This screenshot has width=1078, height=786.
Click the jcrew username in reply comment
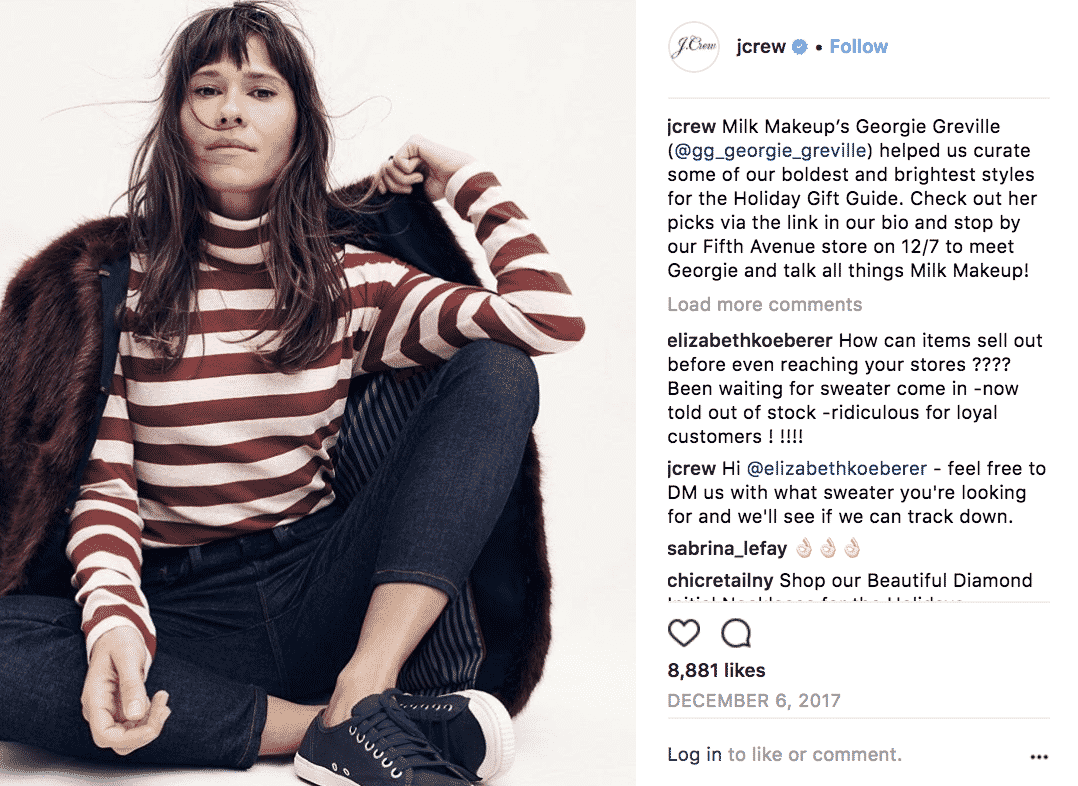click(x=692, y=468)
